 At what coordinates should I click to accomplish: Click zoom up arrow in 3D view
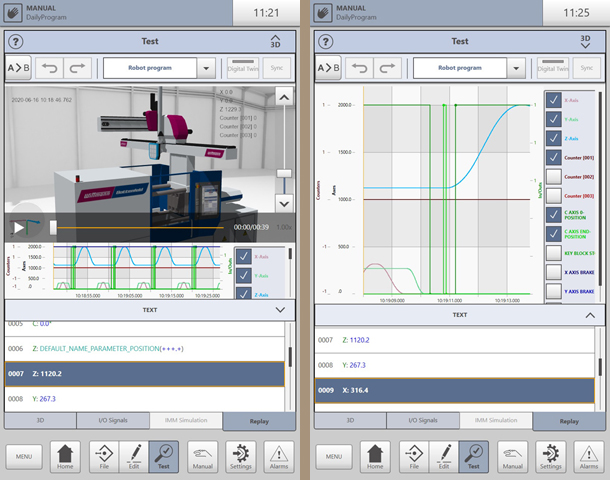pos(284,97)
